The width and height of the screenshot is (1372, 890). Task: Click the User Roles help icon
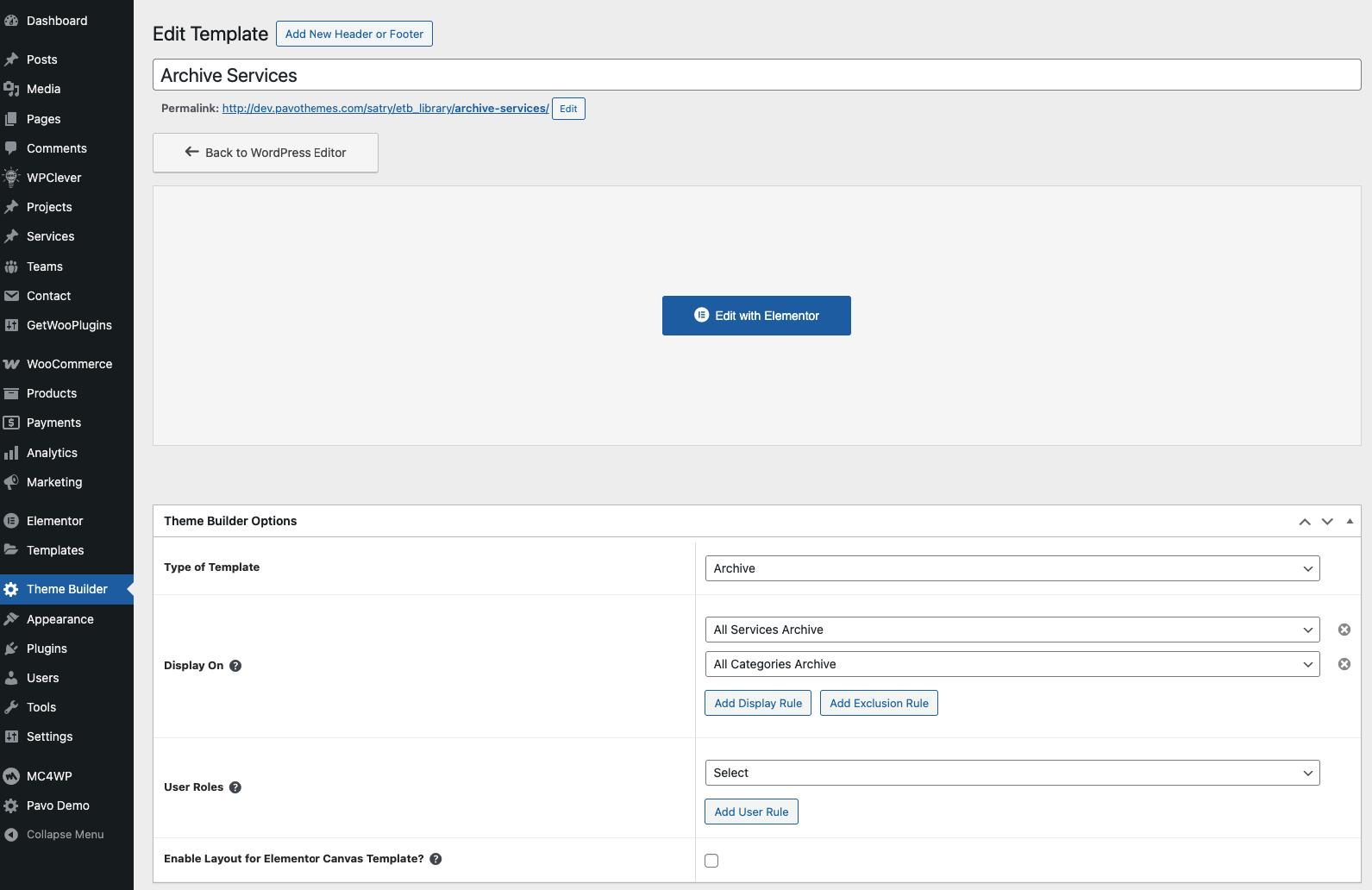pos(235,787)
